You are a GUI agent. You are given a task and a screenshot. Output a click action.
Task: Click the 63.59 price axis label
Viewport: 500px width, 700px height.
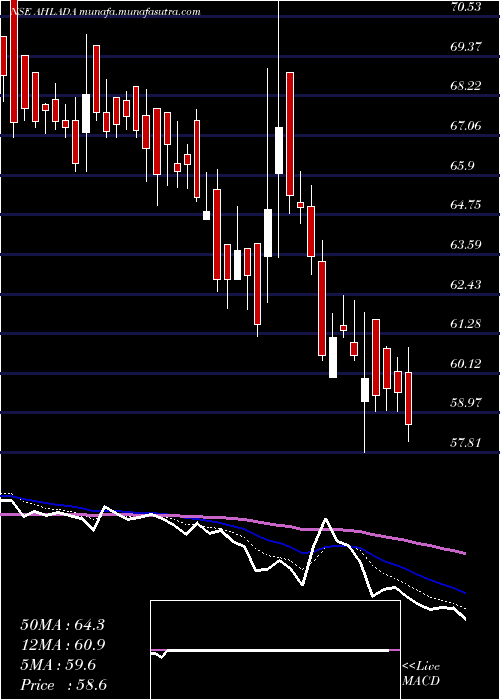[466, 245]
